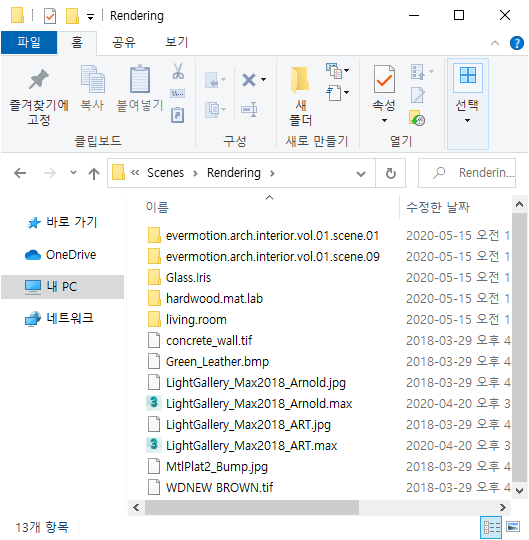Click the quick access new folder icon
The image size is (529, 540).
point(72,16)
